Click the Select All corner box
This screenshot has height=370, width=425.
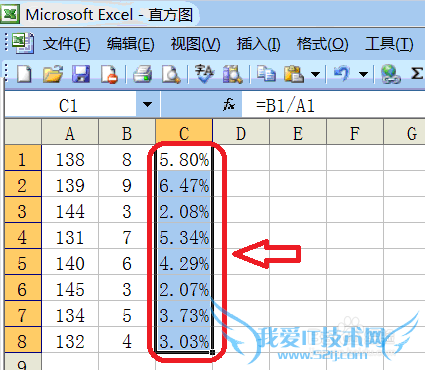click(x=23, y=132)
